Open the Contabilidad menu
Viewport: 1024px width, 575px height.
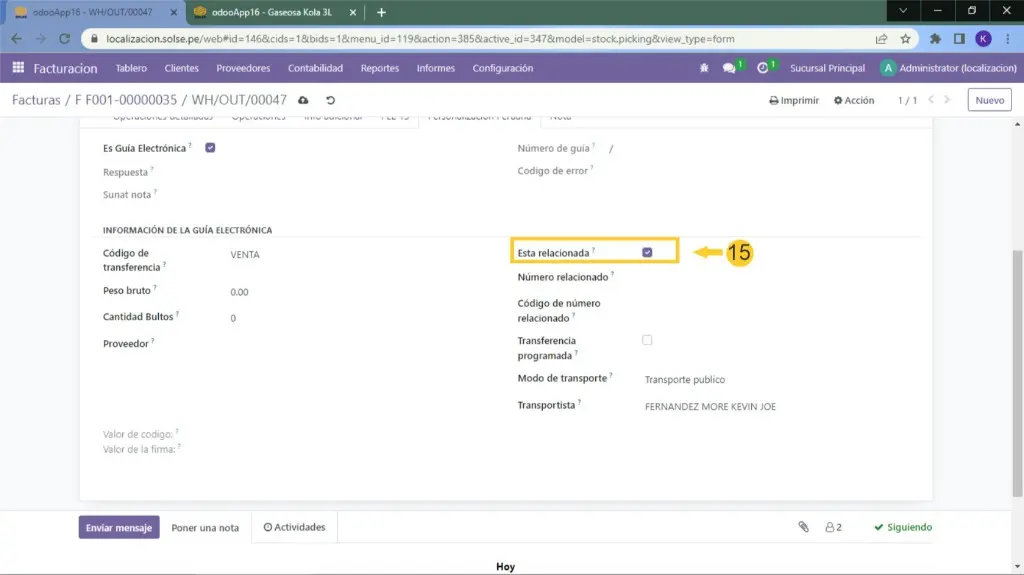point(315,68)
